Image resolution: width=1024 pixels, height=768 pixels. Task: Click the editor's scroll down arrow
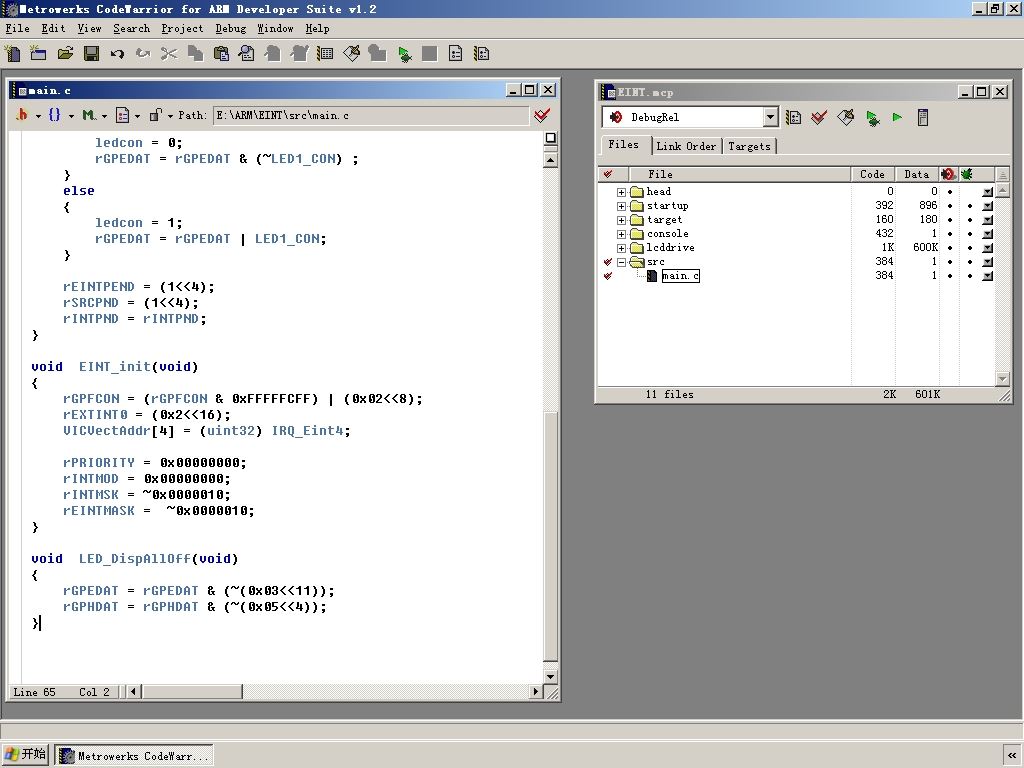coord(551,677)
